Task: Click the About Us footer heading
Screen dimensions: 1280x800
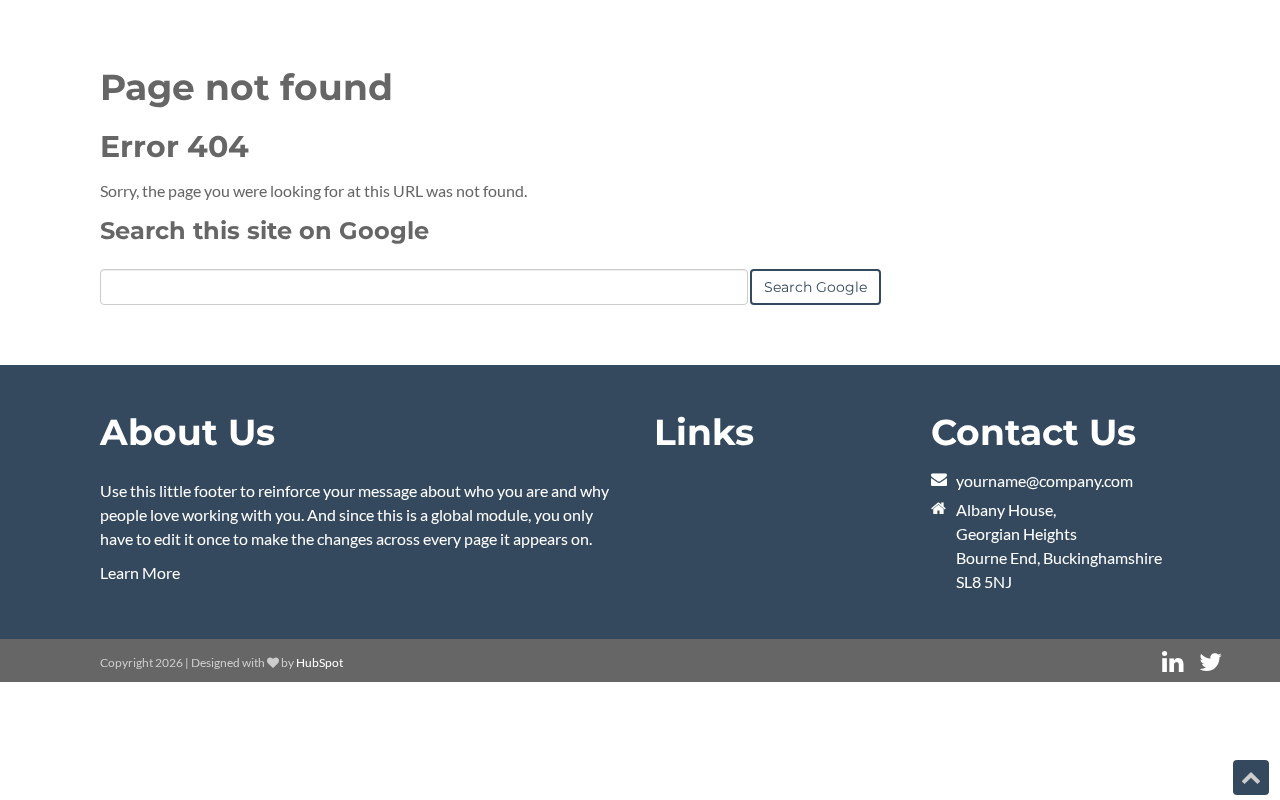Action: [x=187, y=432]
